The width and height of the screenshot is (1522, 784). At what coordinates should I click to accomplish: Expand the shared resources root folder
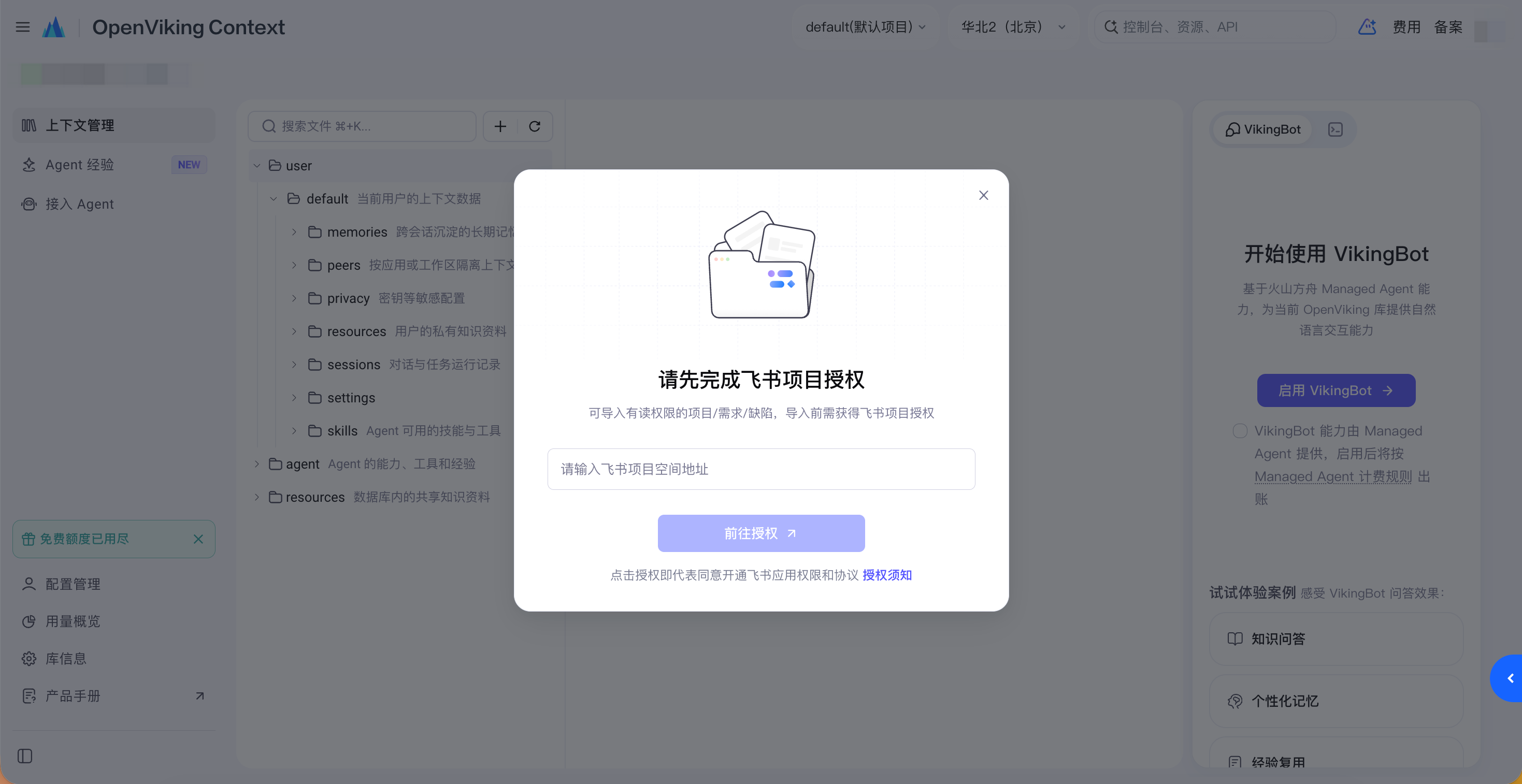pyautogui.click(x=257, y=497)
